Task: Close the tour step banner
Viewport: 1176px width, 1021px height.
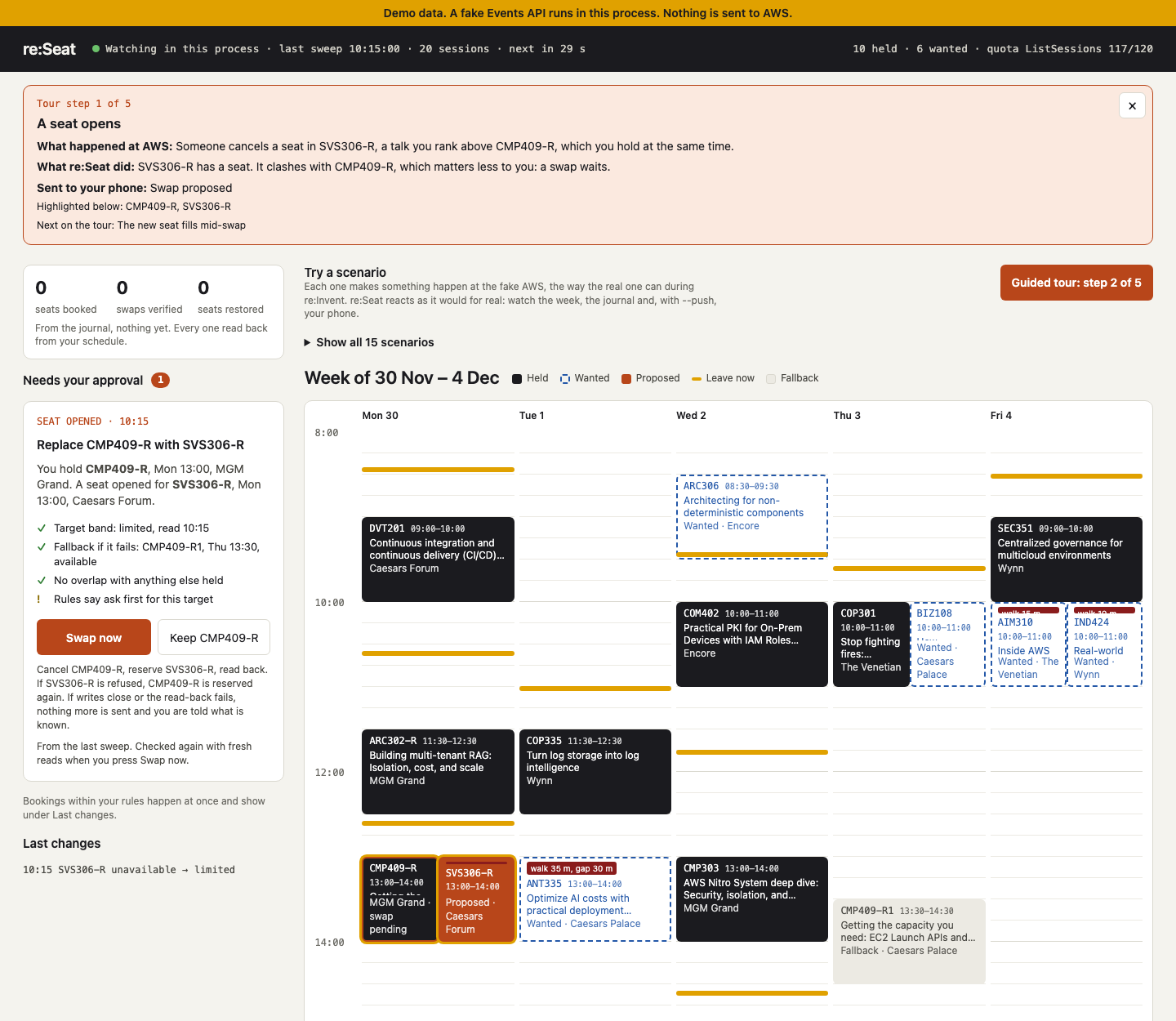Action: point(1132,105)
